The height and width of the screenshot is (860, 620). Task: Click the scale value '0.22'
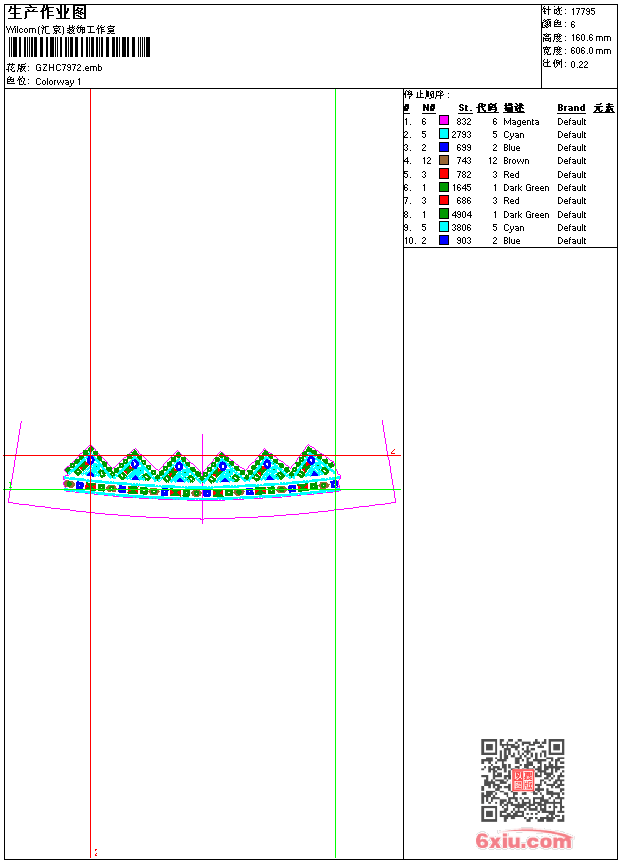pyautogui.click(x=579, y=65)
